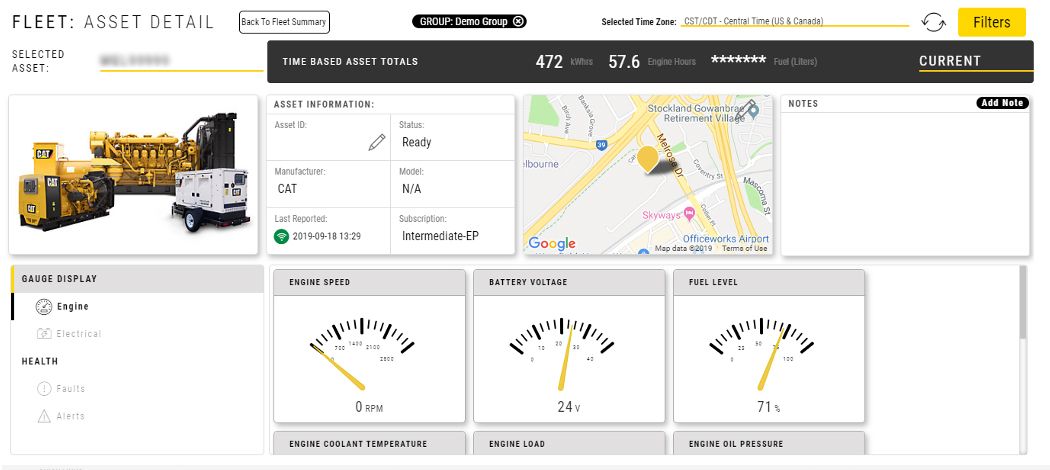Viewport: 1050px width, 470px height.
Task: Click the pencil icon to edit Asset ID
Action: click(377, 142)
